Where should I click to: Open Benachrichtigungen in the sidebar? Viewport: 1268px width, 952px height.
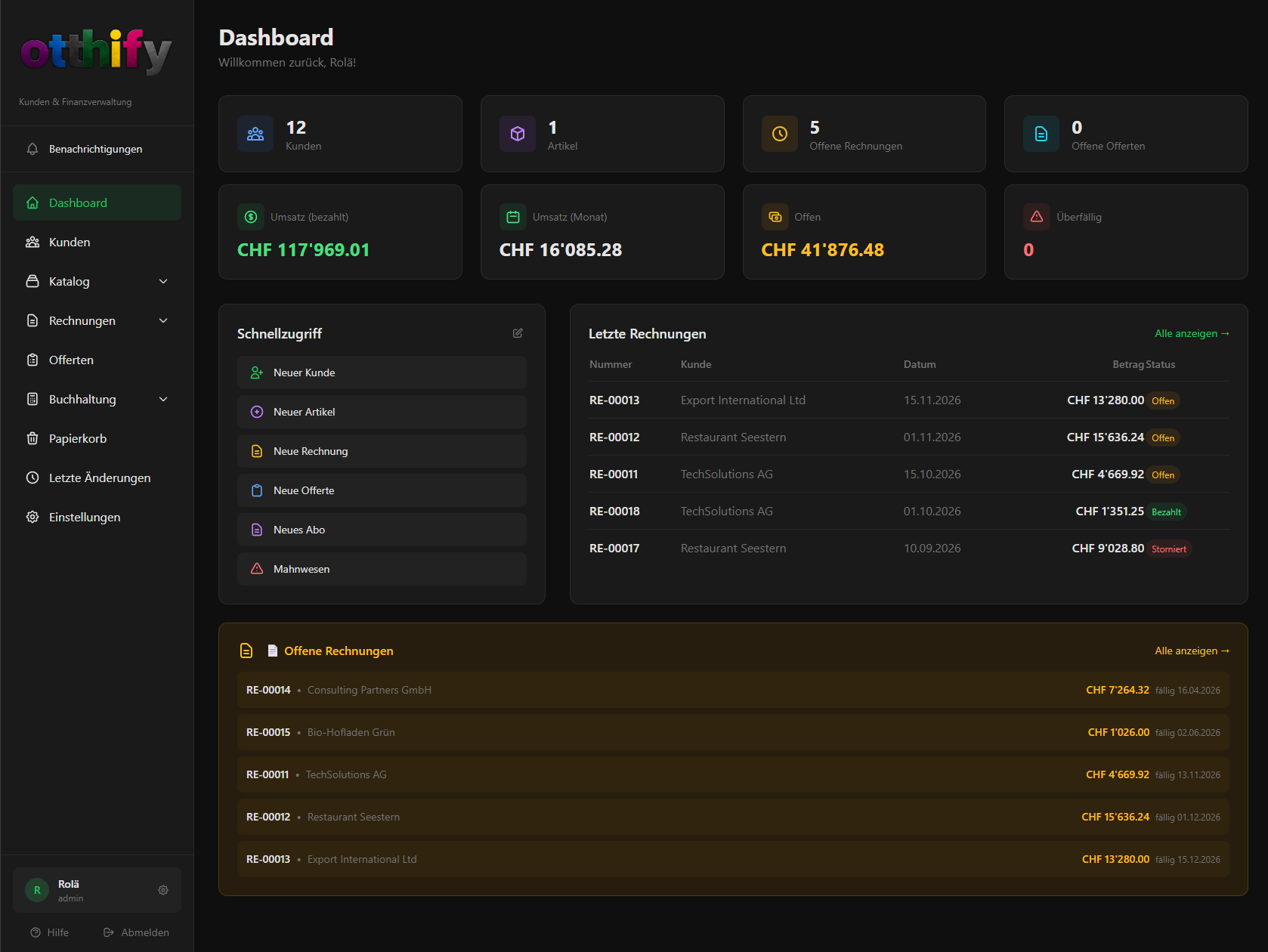(x=97, y=149)
